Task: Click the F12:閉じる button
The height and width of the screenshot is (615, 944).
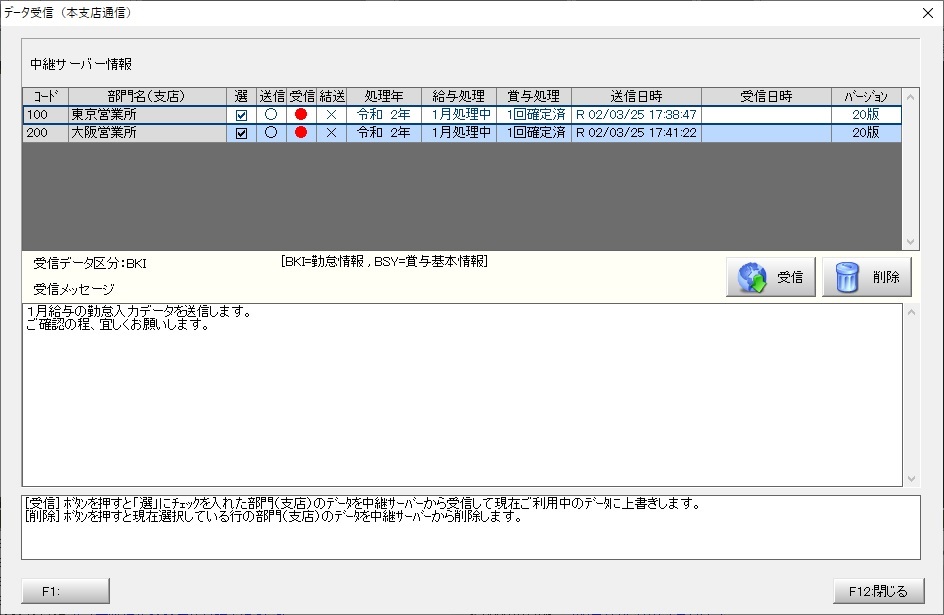Action: (878, 591)
